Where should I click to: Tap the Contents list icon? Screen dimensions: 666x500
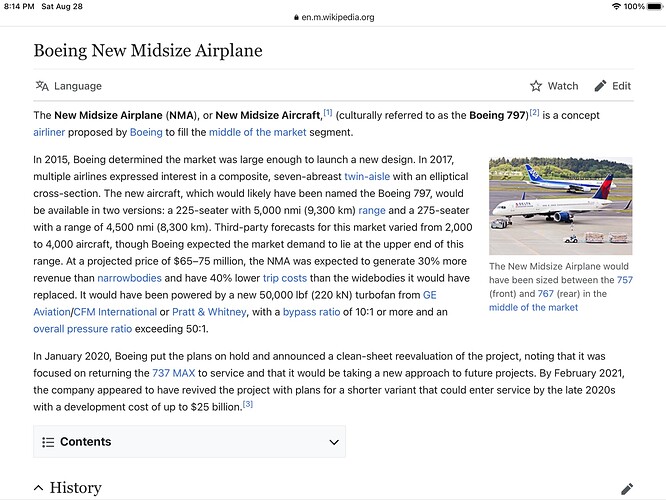48,442
